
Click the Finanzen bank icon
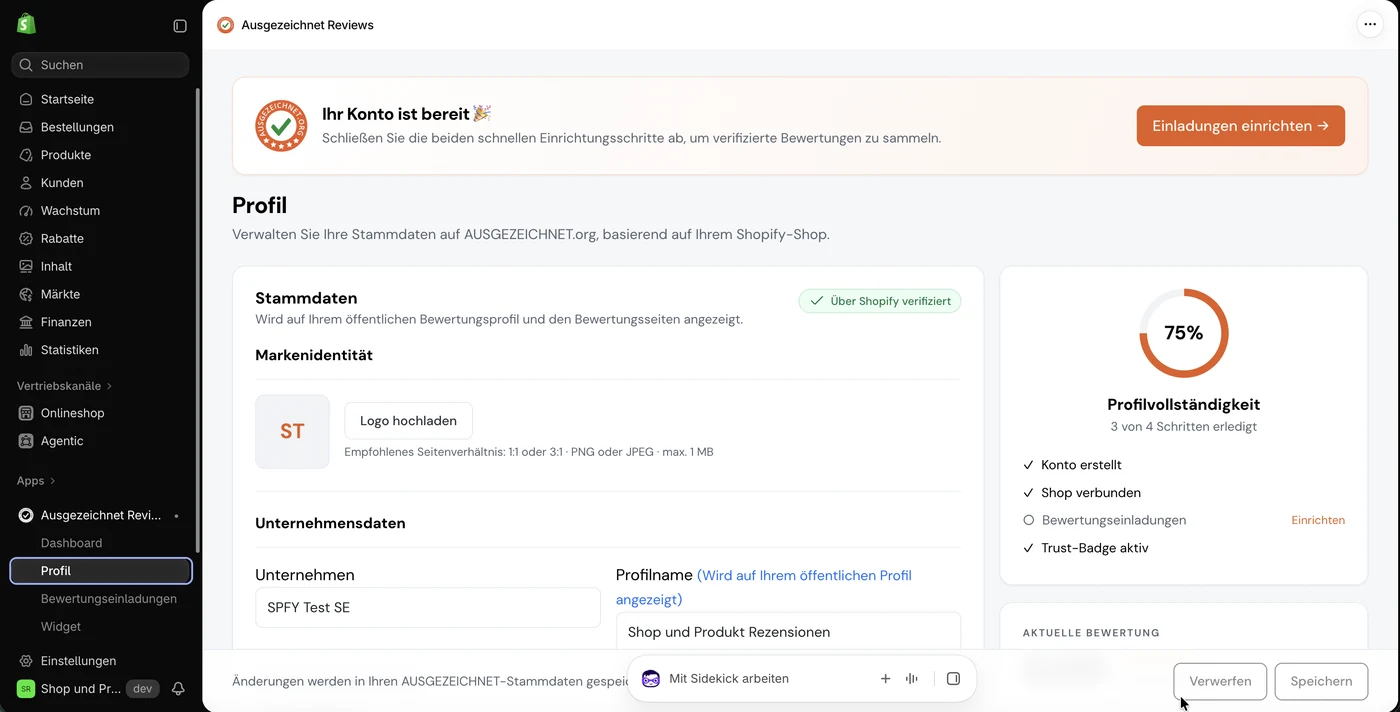[26, 323]
